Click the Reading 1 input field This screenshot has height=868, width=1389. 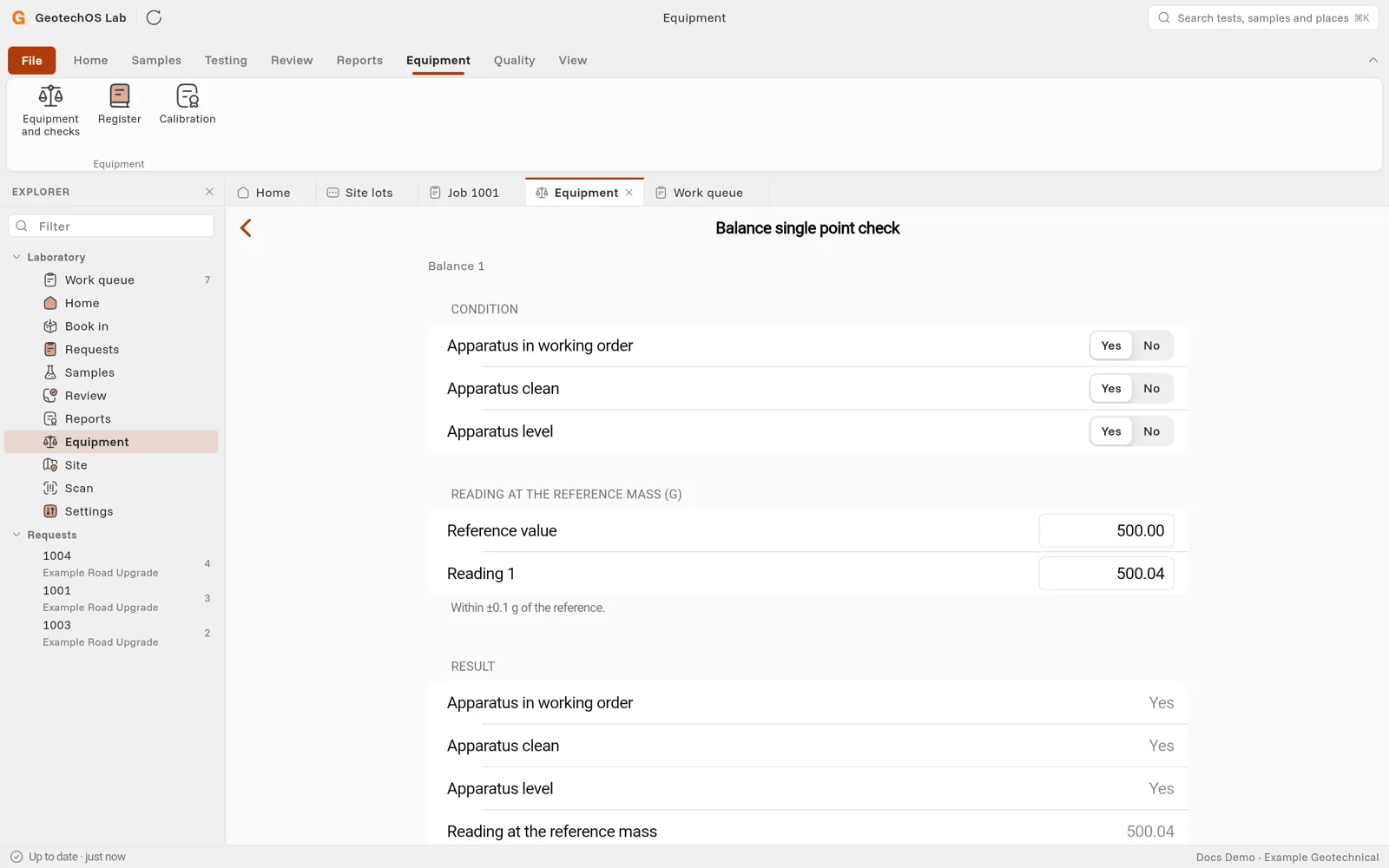click(x=1107, y=574)
